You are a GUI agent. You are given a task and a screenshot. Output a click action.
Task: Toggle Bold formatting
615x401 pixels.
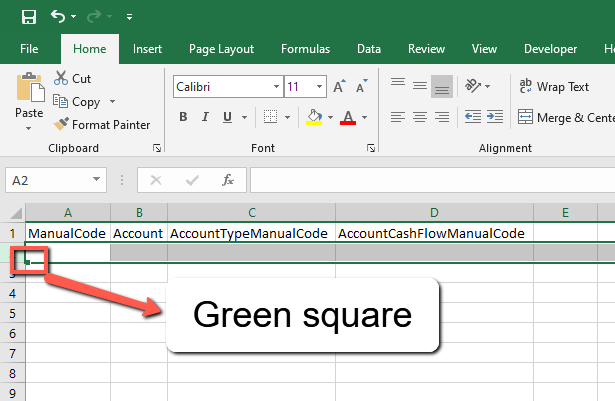184,118
